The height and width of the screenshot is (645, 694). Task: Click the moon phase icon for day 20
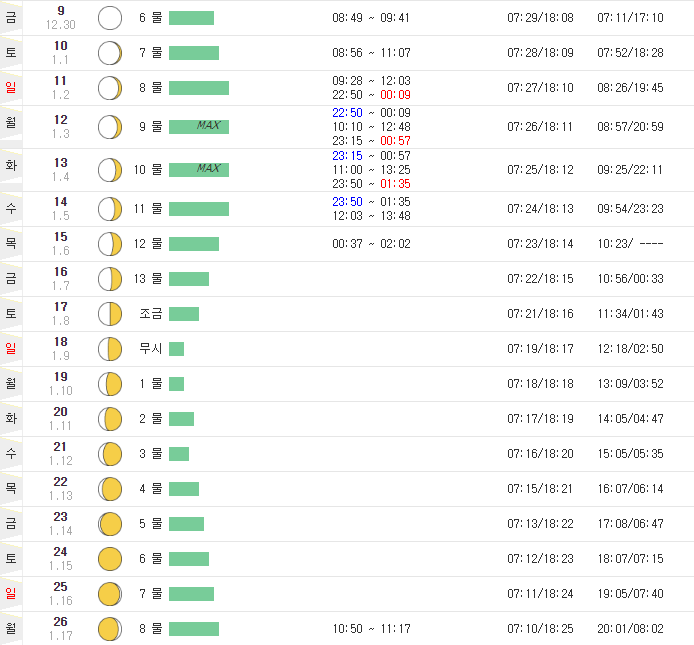[110, 419]
